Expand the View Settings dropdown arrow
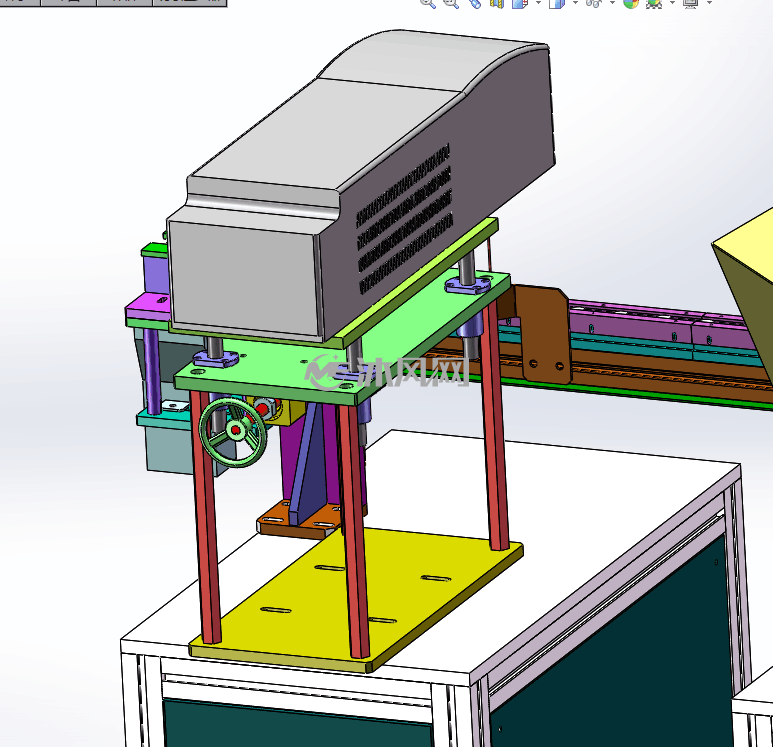This screenshot has width=773, height=747. point(709,3)
